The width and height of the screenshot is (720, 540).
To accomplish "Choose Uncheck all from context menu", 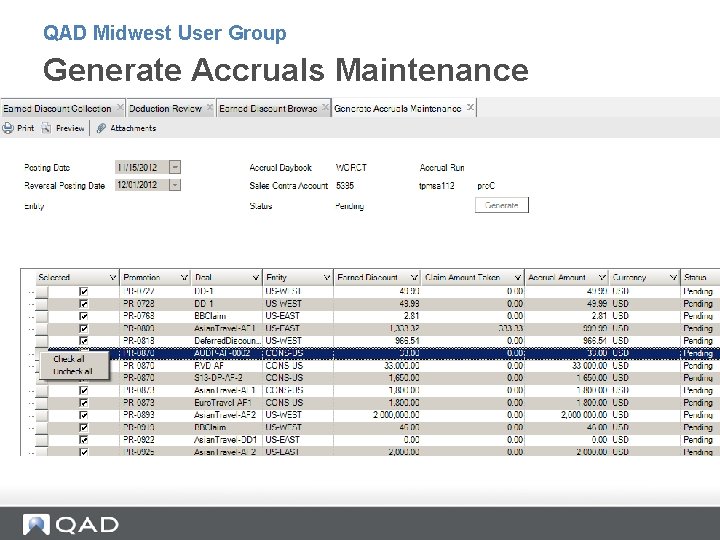I will [x=73, y=371].
